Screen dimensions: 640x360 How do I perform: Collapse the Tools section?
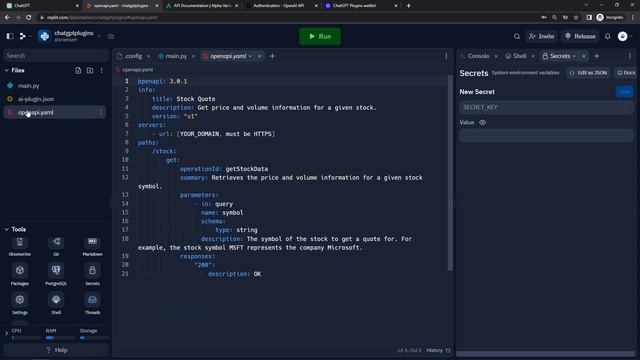7,229
